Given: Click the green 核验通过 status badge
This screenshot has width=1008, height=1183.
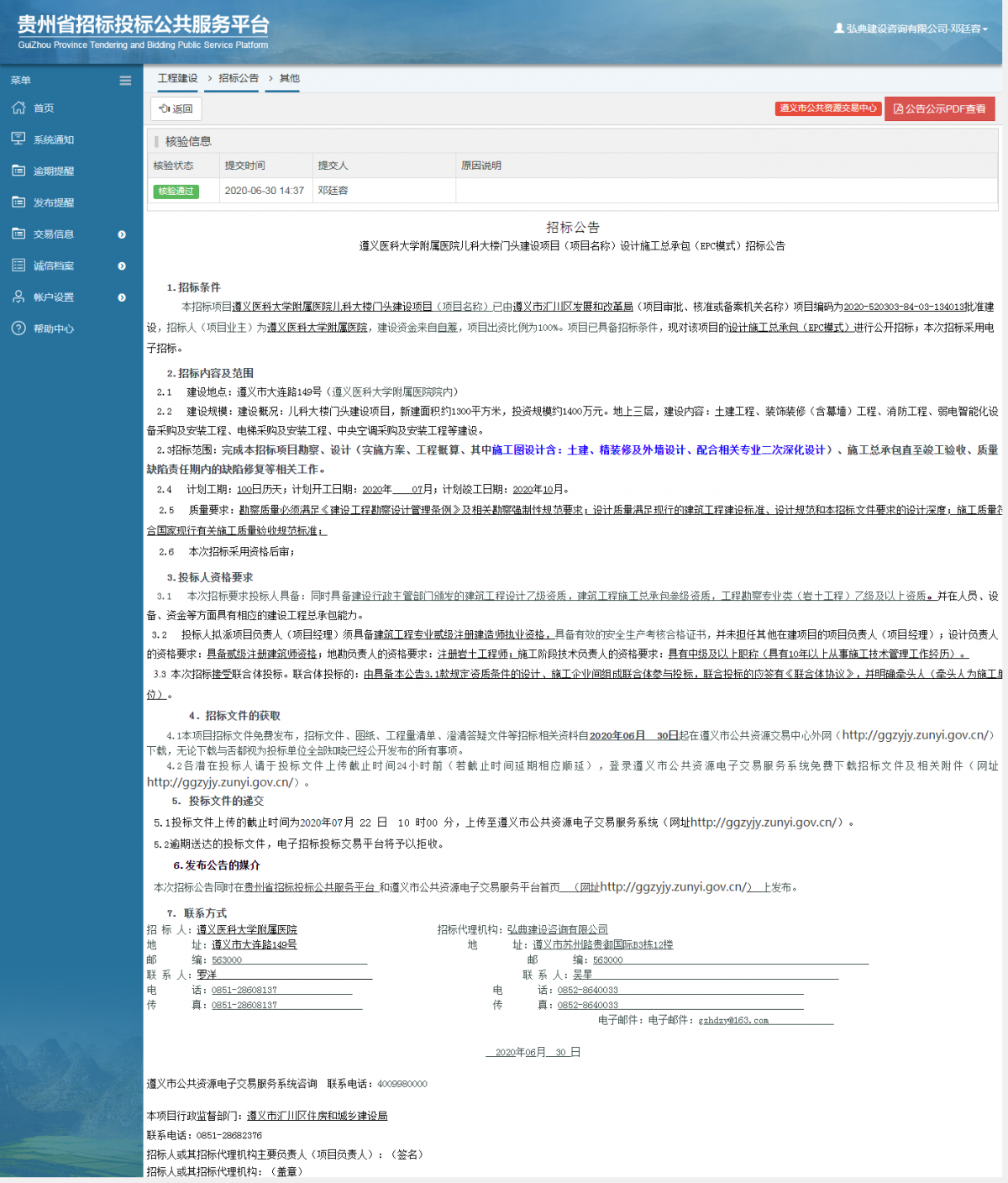Looking at the screenshot, I should 176,191.
